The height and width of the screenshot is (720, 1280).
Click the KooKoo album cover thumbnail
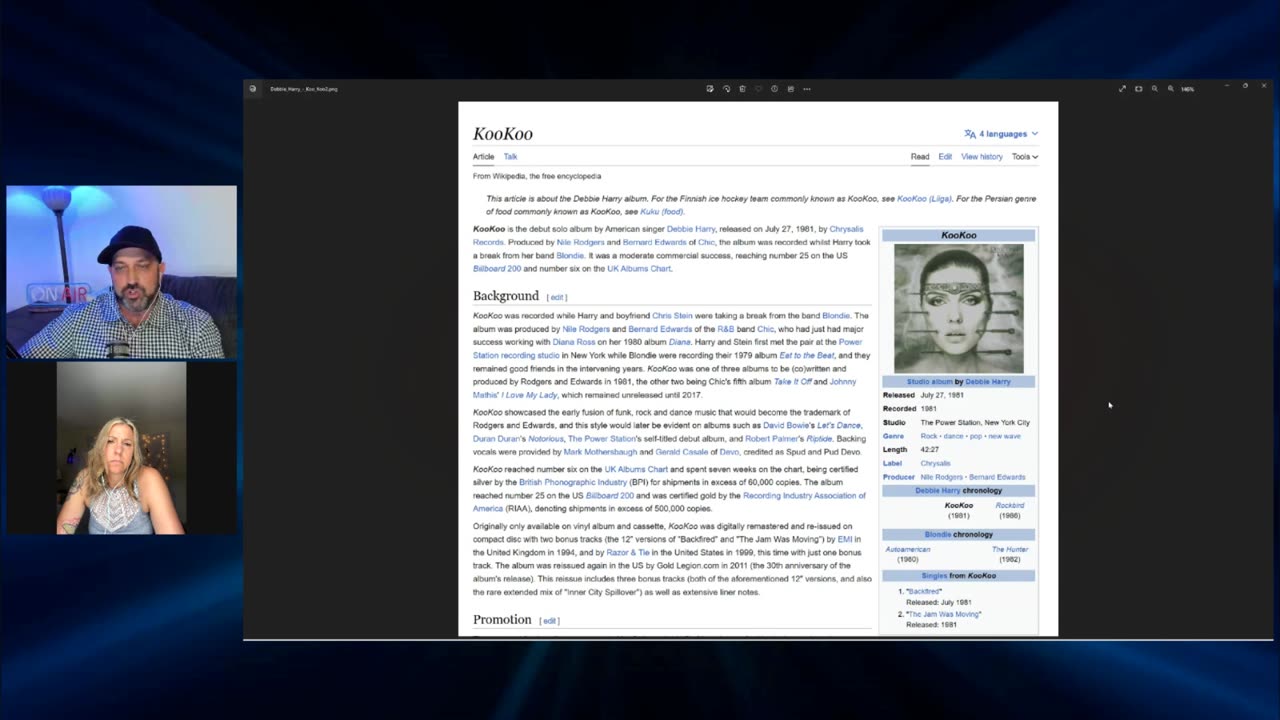(958, 308)
